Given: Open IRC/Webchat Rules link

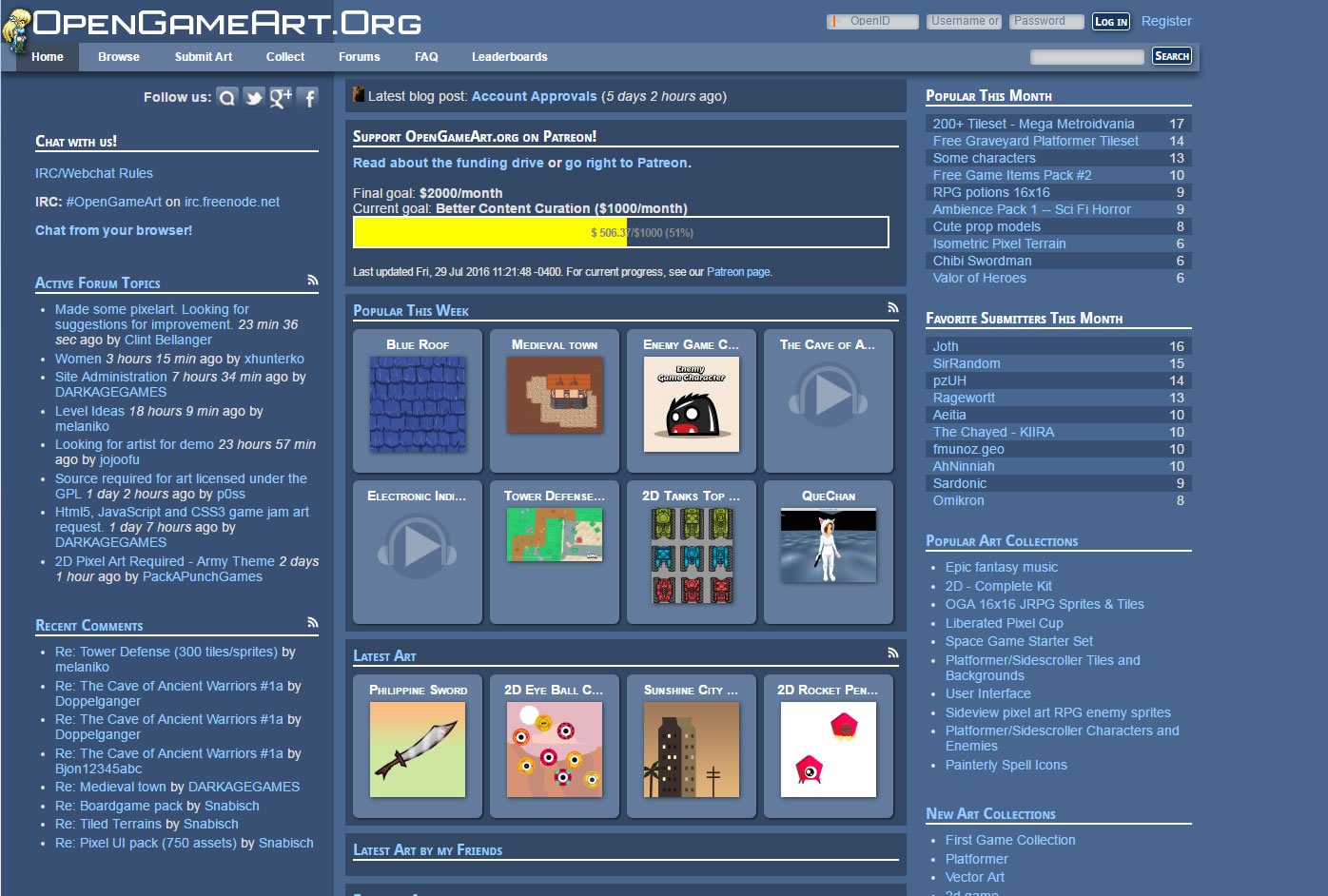Looking at the screenshot, I should click(x=94, y=173).
